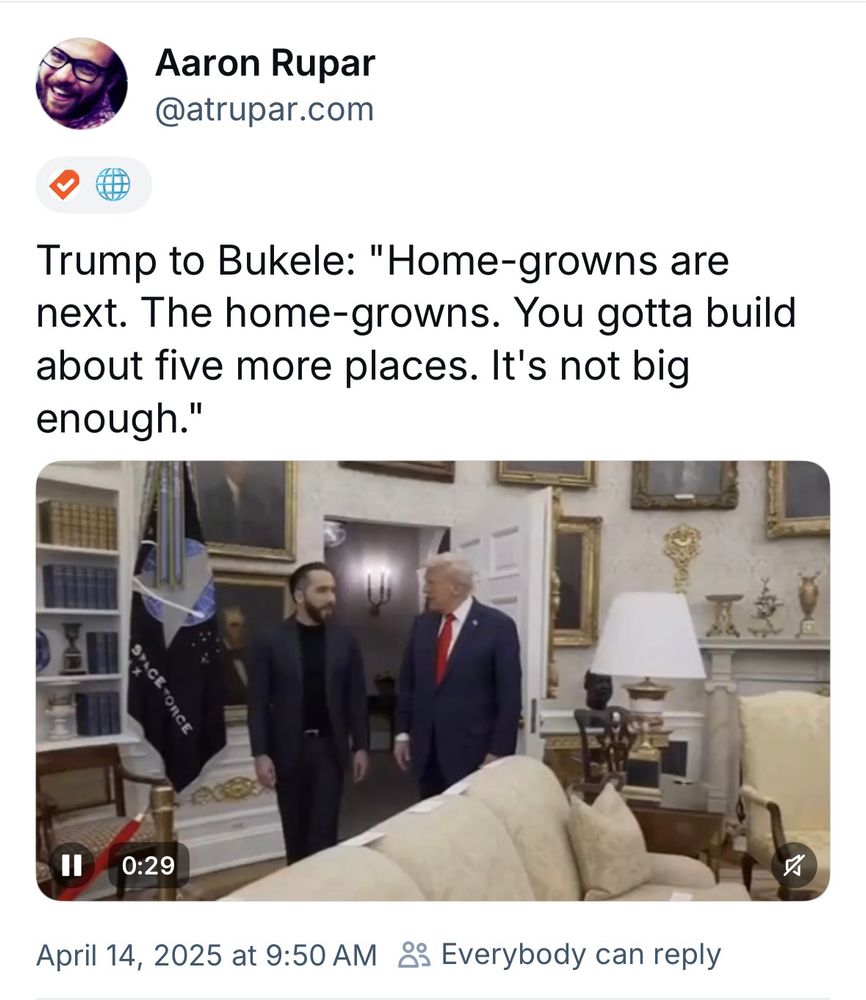The width and height of the screenshot is (866, 1000).
Task: Open Aaron Rupar's profile avatar photo
Action: (82, 83)
